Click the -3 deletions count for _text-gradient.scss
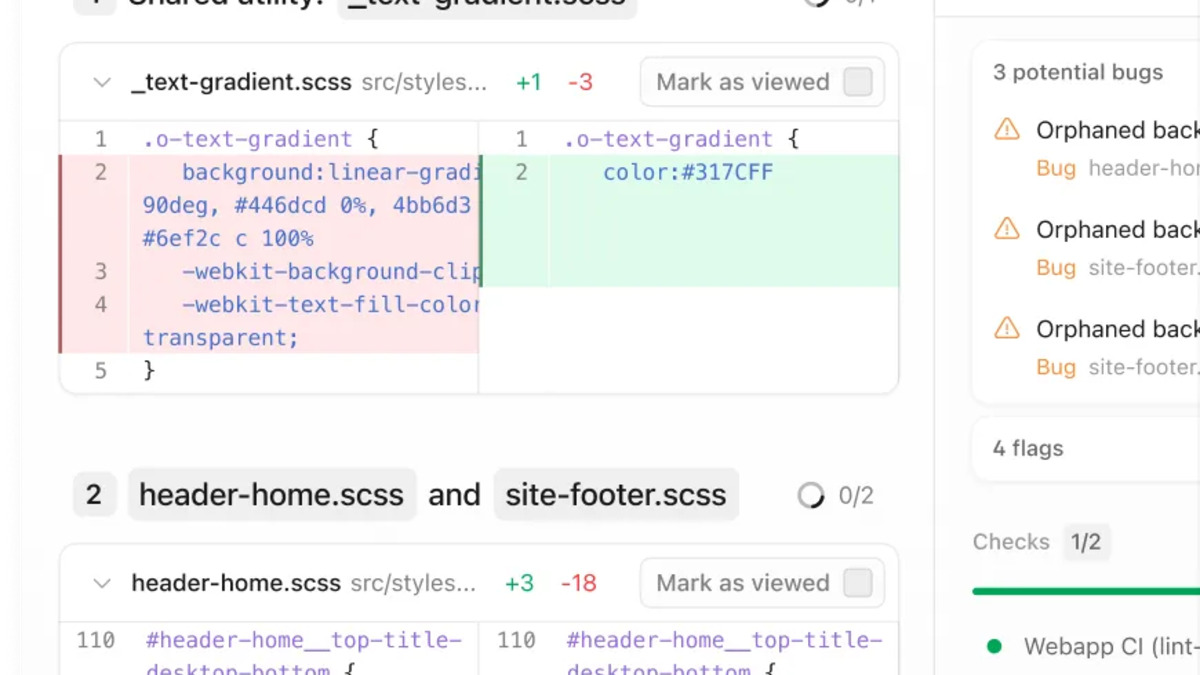Image resolution: width=1200 pixels, height=675 pixels. point(580,83)
